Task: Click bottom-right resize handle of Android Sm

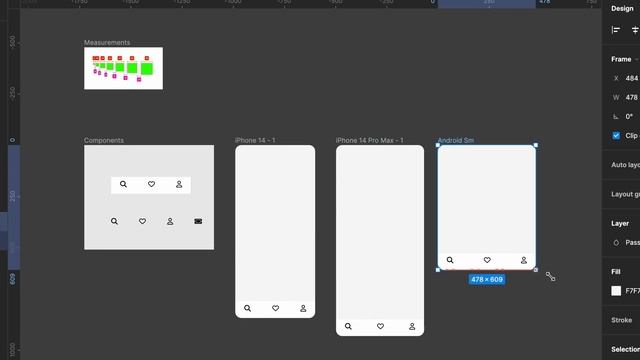Action: tap(536, 270)
